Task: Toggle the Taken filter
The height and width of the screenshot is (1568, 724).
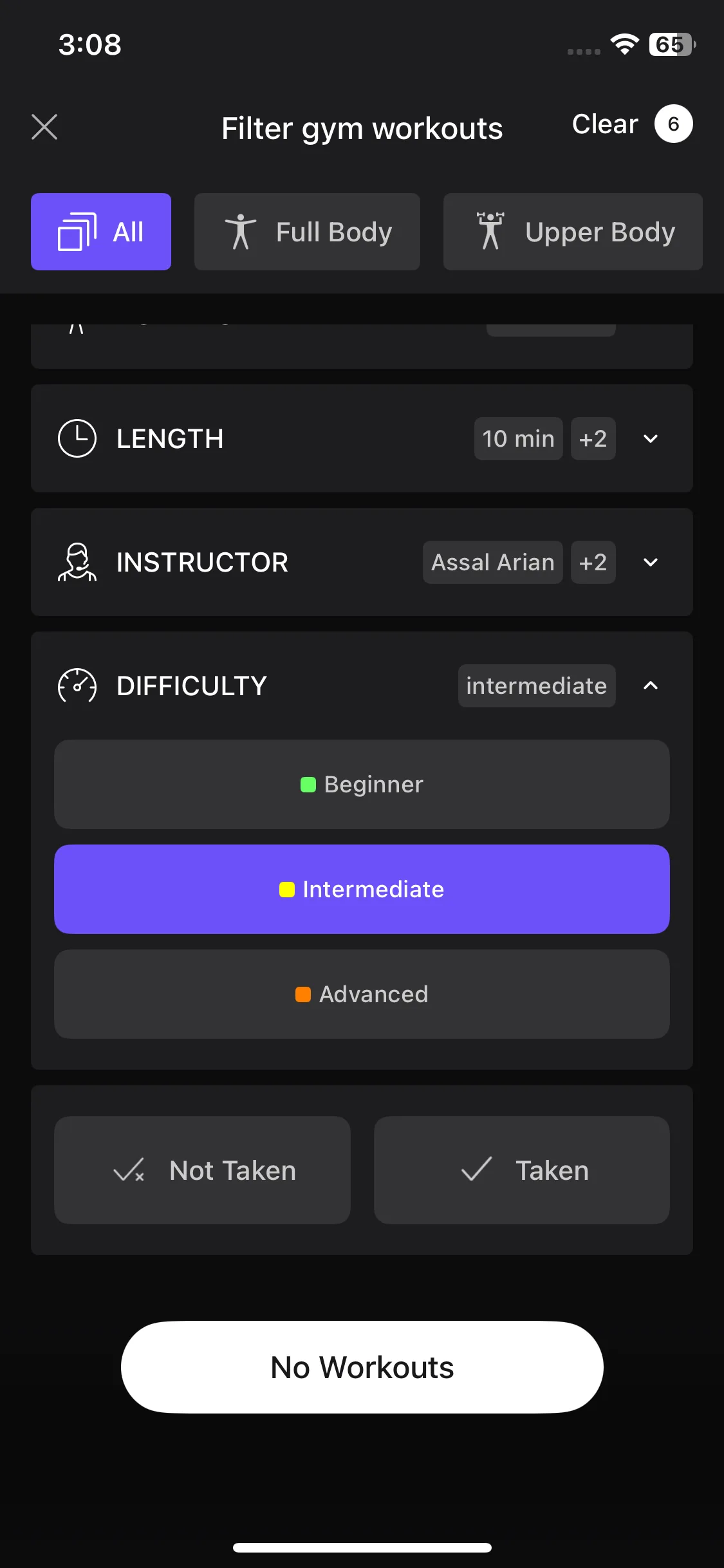Action: click(521, 1170)
